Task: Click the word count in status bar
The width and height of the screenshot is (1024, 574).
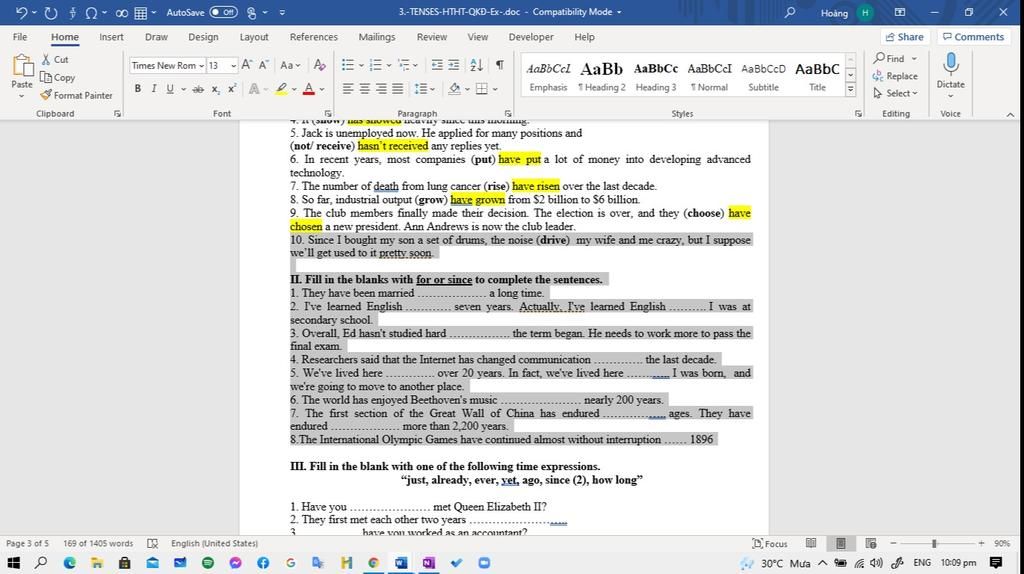Action: pyautogui.click(x=98, y=543)
